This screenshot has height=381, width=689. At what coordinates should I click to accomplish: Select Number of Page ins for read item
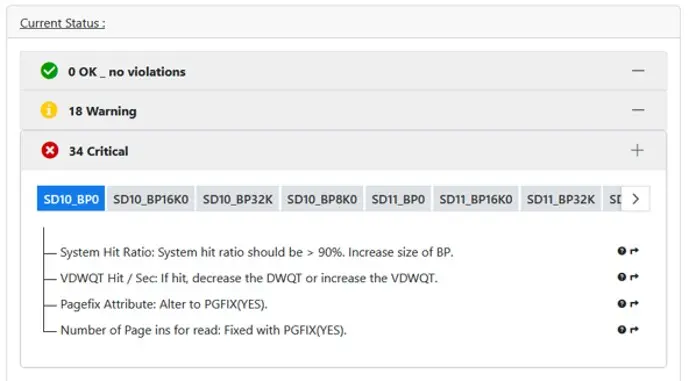tap(203, 330)
